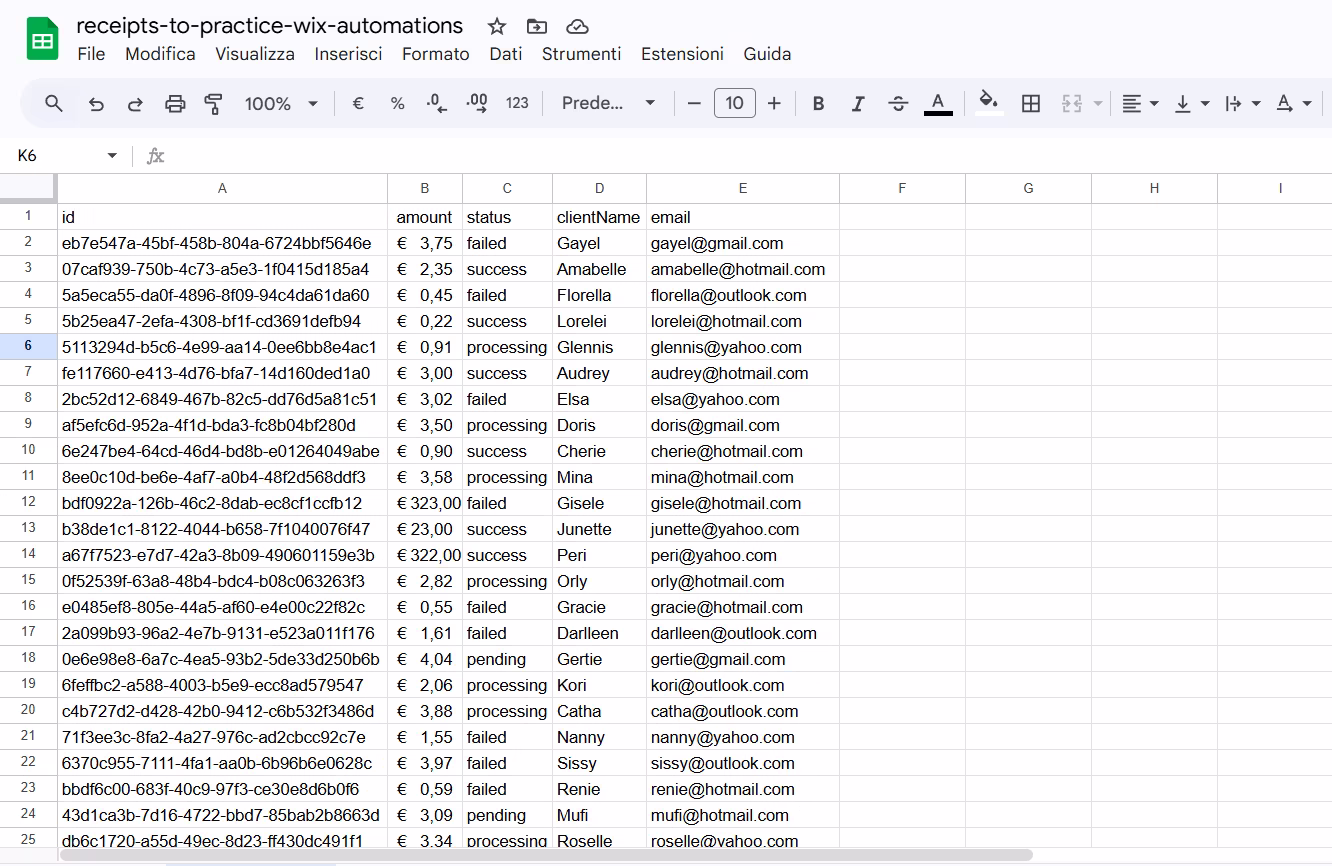Viewport: 1332px width, 866px height.
Task: Merge cells icon in toolbar
Action: pyautogui.click(x=1072, y=103)
